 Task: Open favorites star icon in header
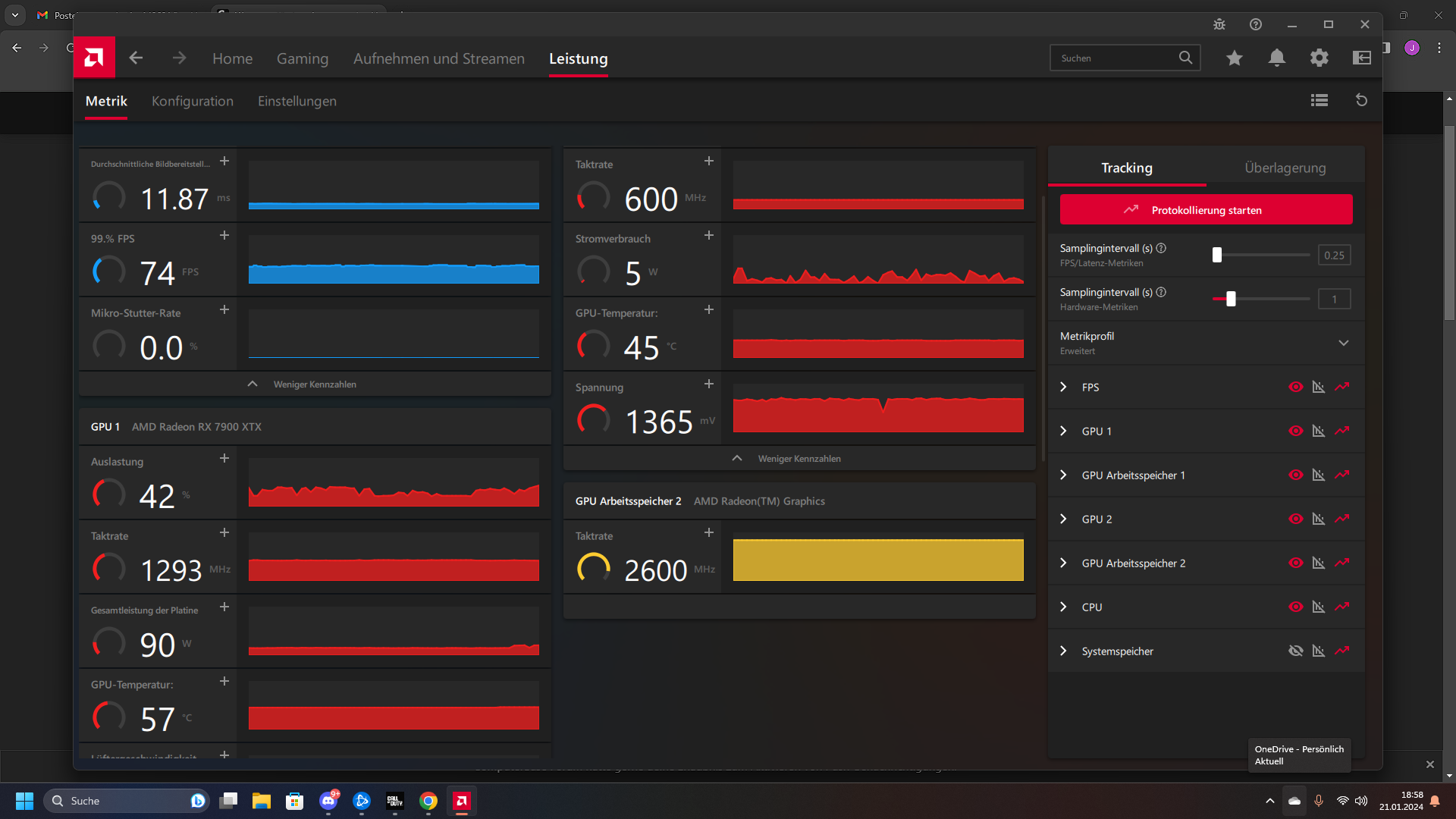pos(1235,58)
